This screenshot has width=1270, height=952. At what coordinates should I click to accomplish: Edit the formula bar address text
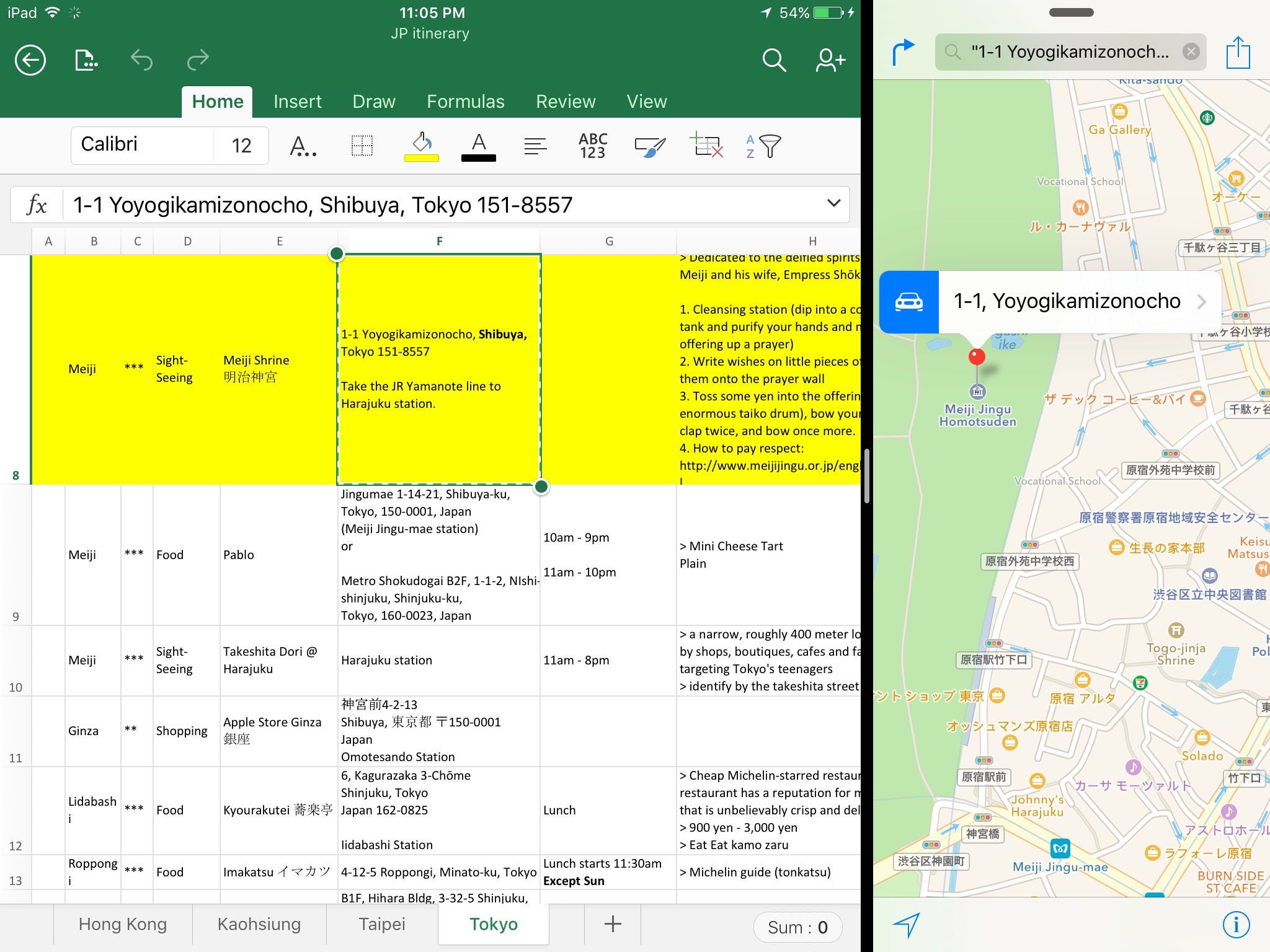322,205
